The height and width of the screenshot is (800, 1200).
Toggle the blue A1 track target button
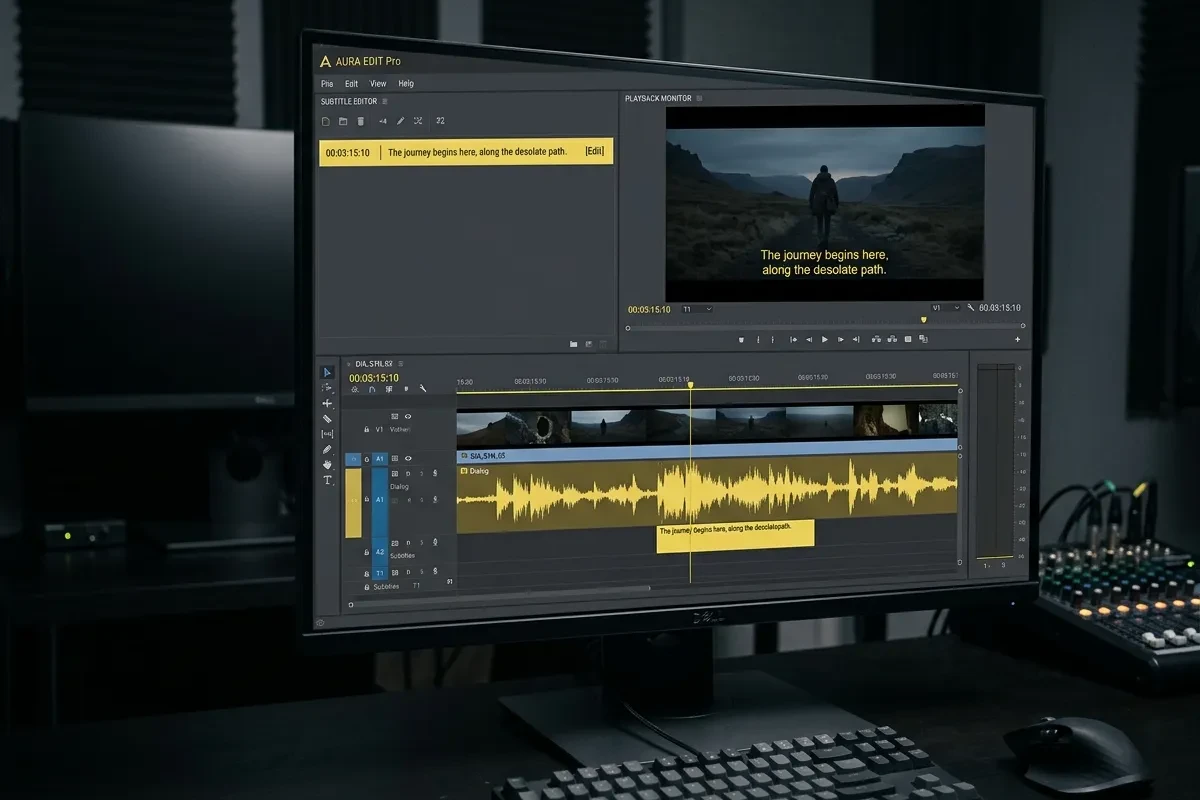click(x=380, y=459)
